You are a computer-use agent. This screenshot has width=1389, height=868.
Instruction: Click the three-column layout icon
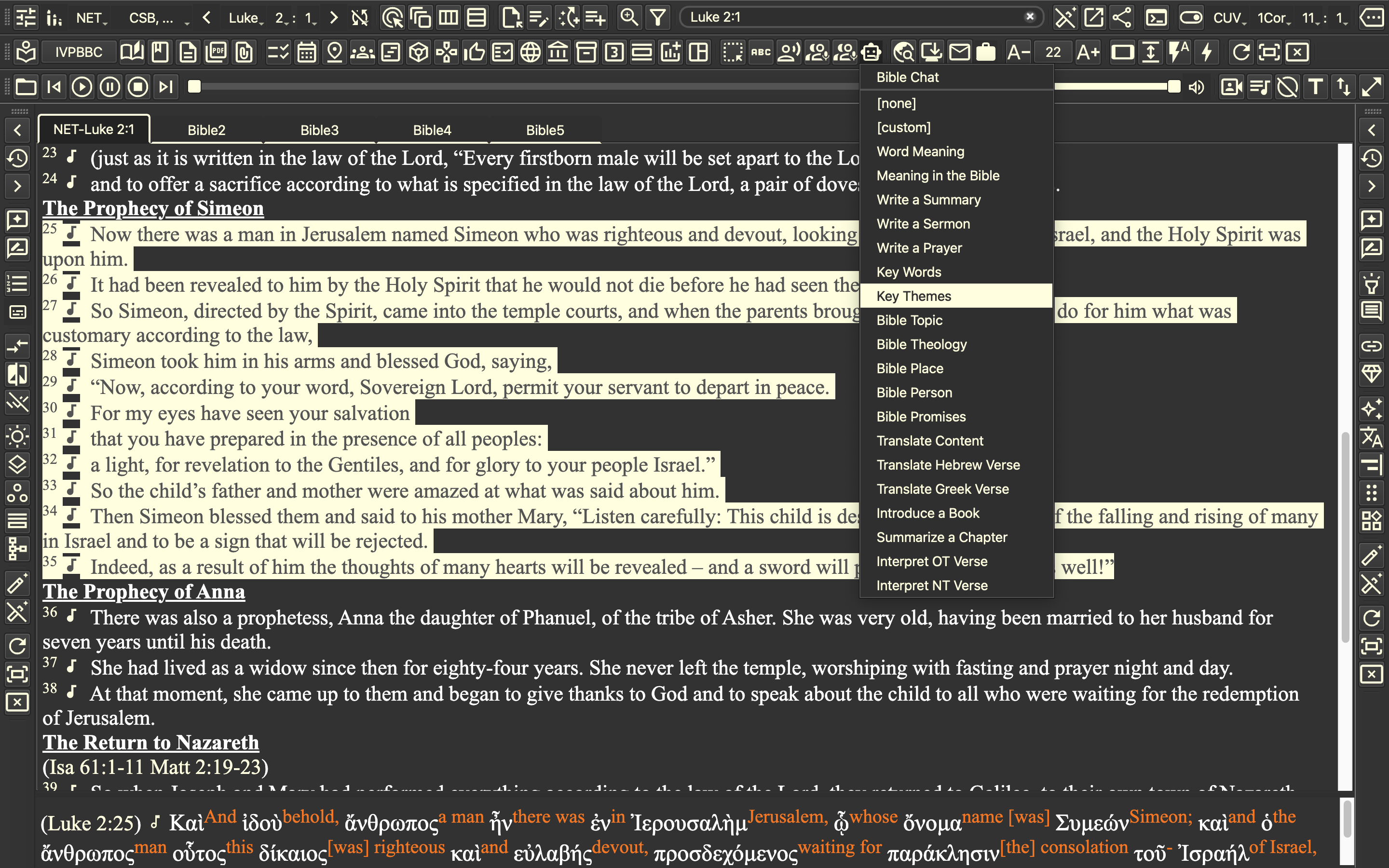tap(448, 18)
